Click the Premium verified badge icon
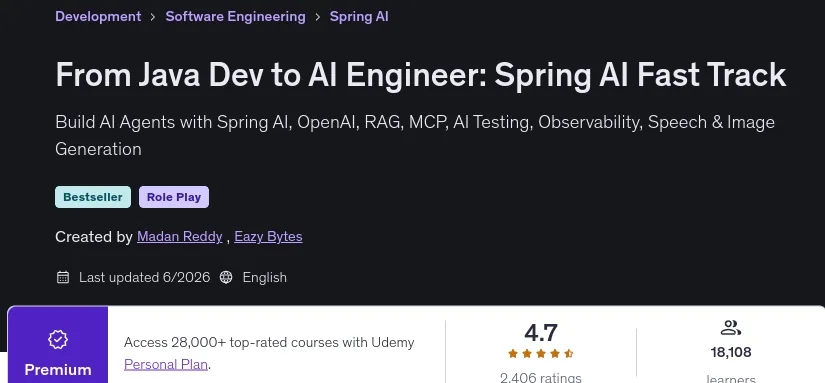The image size is (825, 383). click(x=58, y=339)
